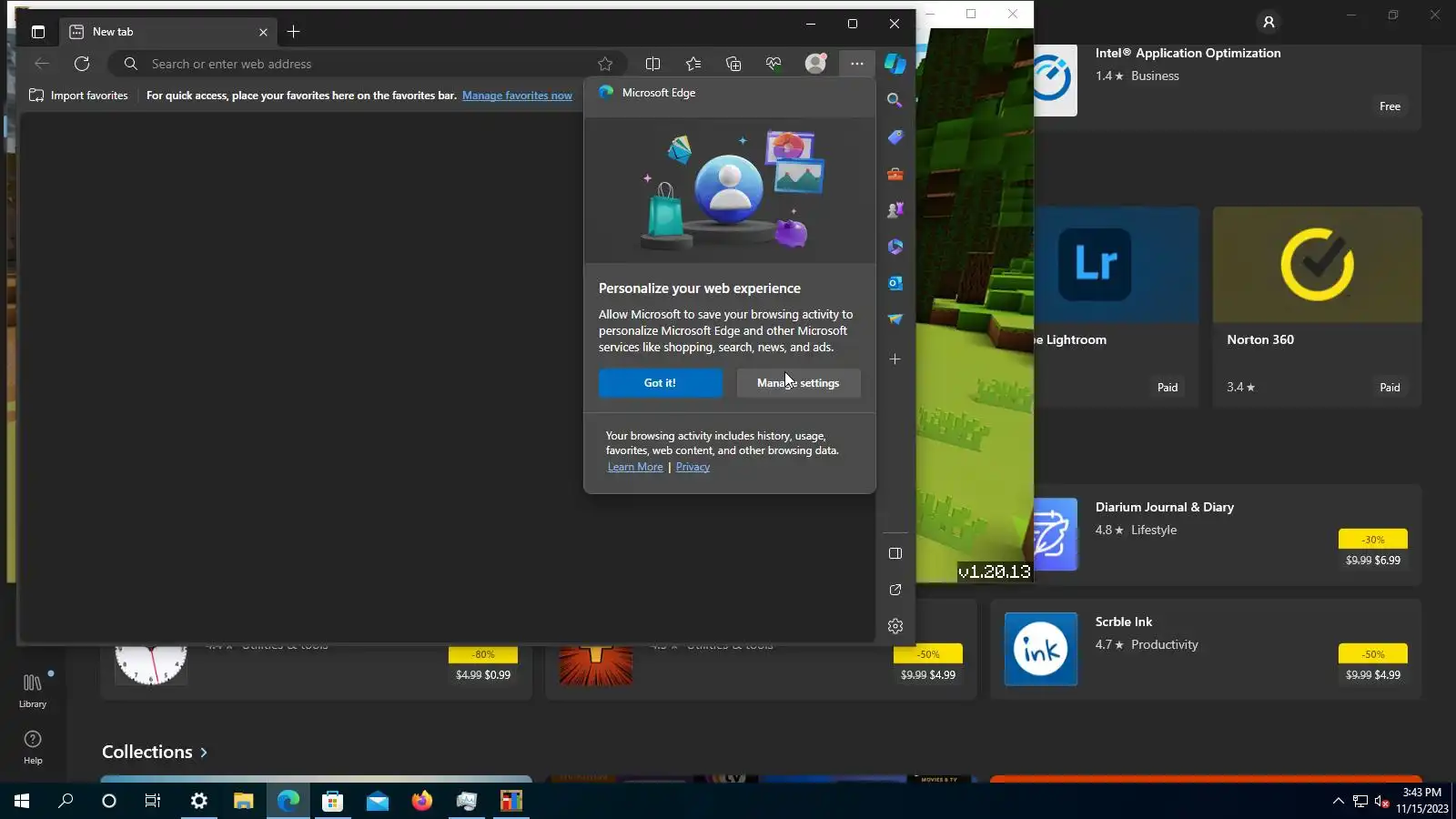Open the Drop paper plane in Edge sidebar
This screenshot has height=819, width=1456.
pyautogui.click(x=895, y=319)
